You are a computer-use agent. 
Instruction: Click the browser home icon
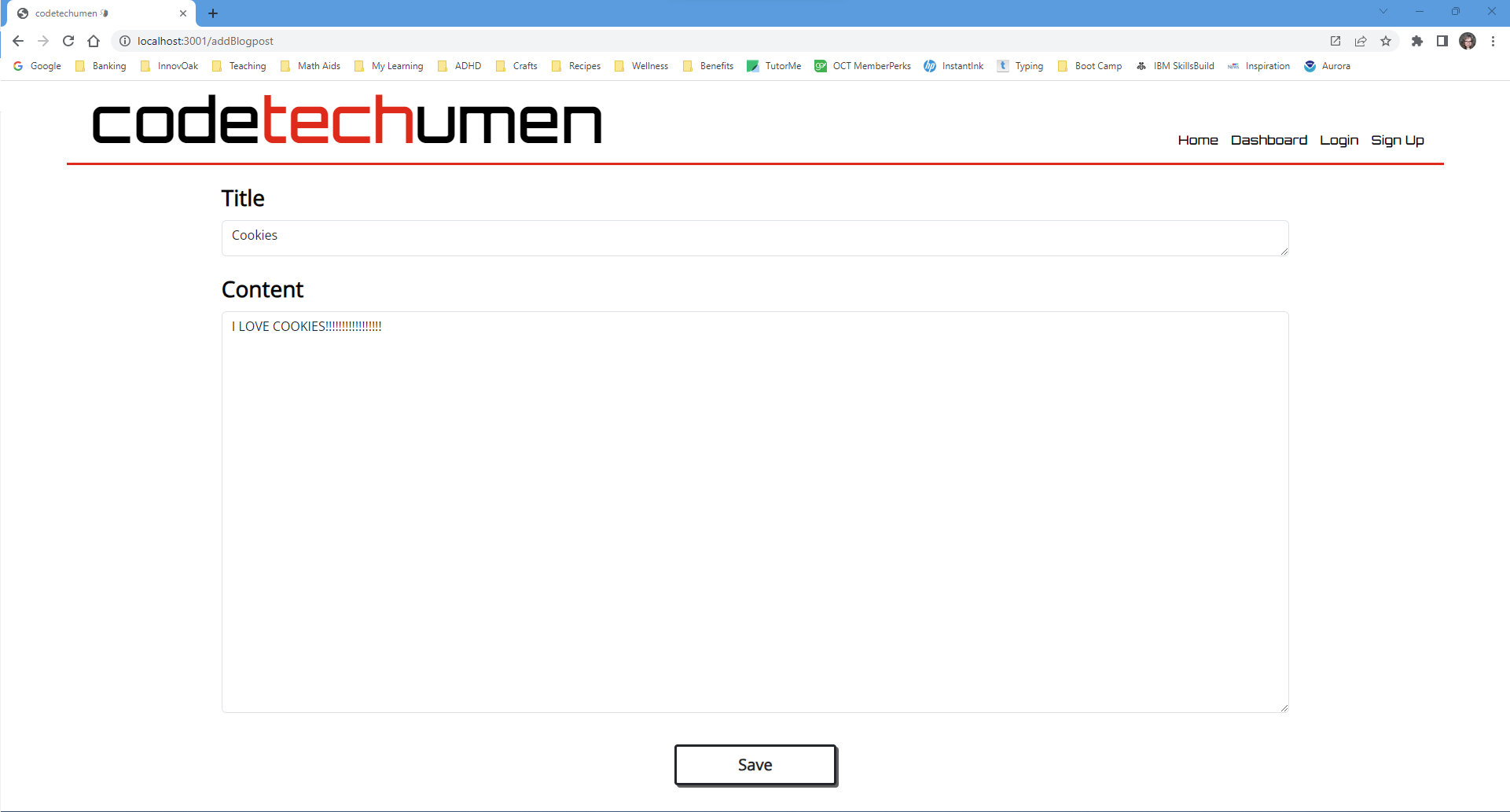pyautogui.click(x=94, y=41)
